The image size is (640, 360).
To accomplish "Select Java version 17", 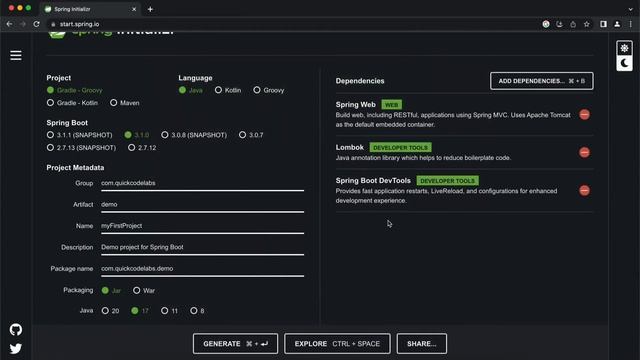I will pyautogui.click(x=140, y=311).
